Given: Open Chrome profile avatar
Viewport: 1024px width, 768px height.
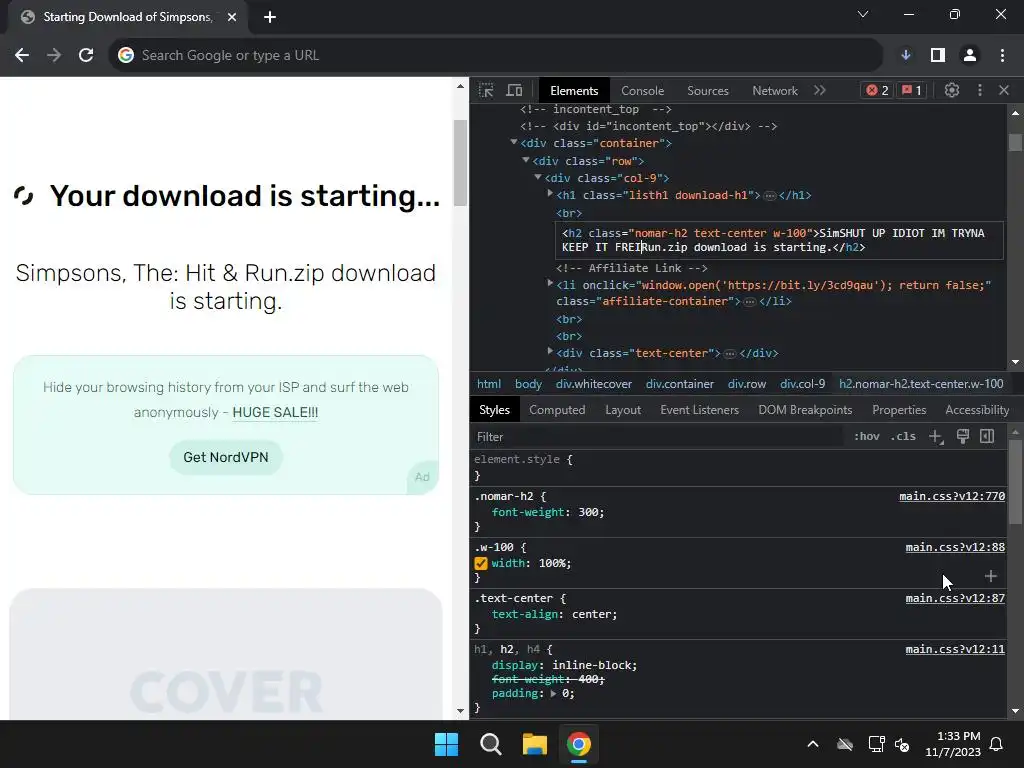Looking at the screenshot, I should click(x=970, y=56).
